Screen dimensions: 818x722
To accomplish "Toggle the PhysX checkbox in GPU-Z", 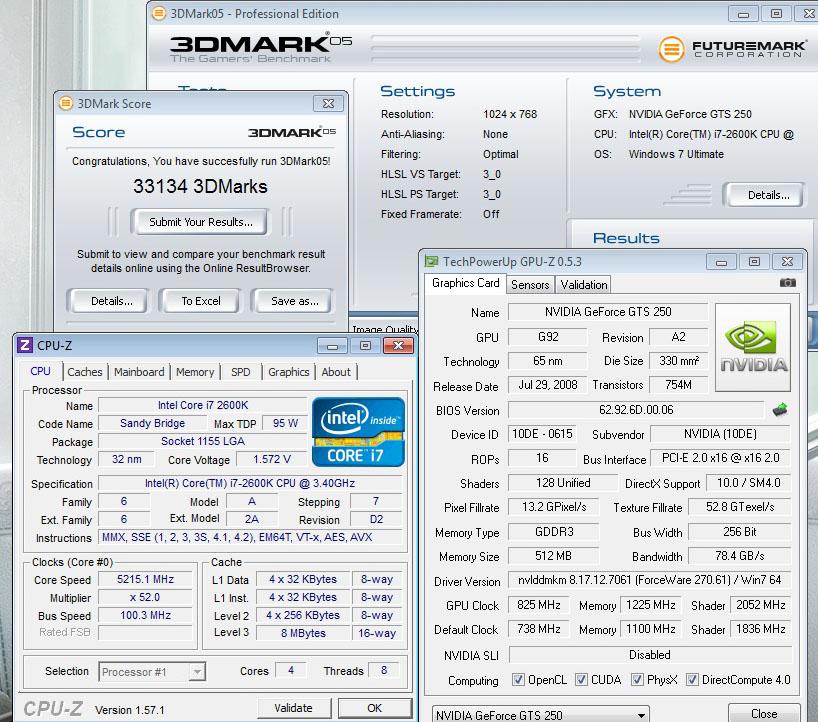I will 637,679.
